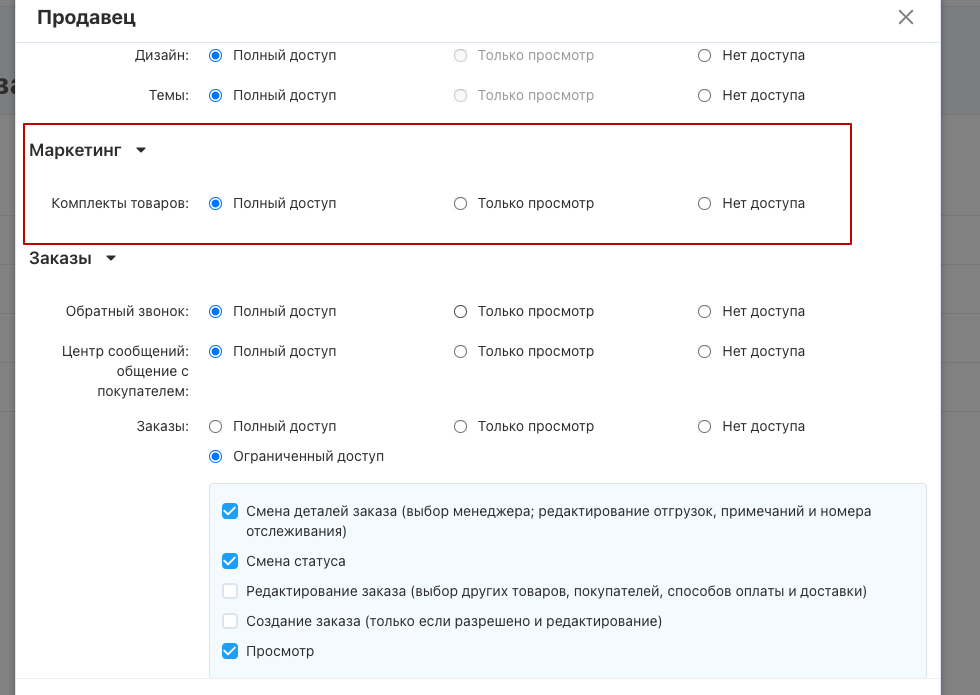
Task: Click the Продавец dialog title
Action: click(86, 18)
